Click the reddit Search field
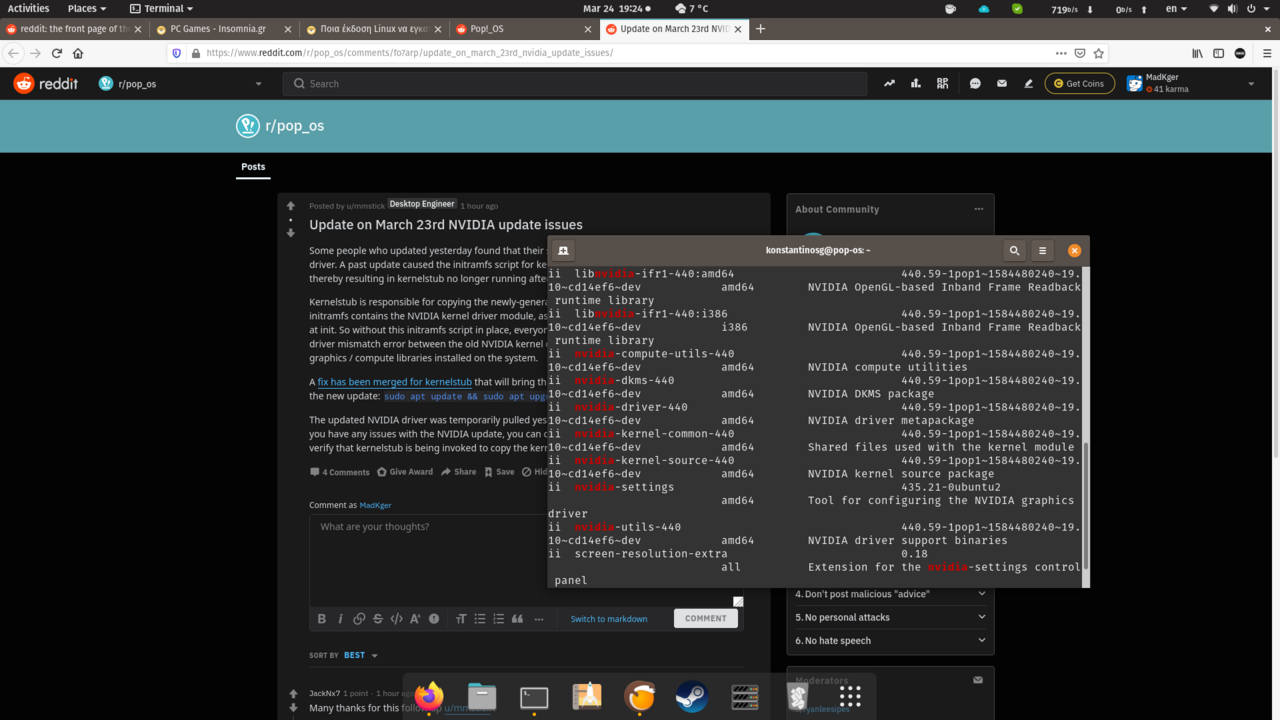The height and width of the screenshot is (720, 1280). coord(575,84)
